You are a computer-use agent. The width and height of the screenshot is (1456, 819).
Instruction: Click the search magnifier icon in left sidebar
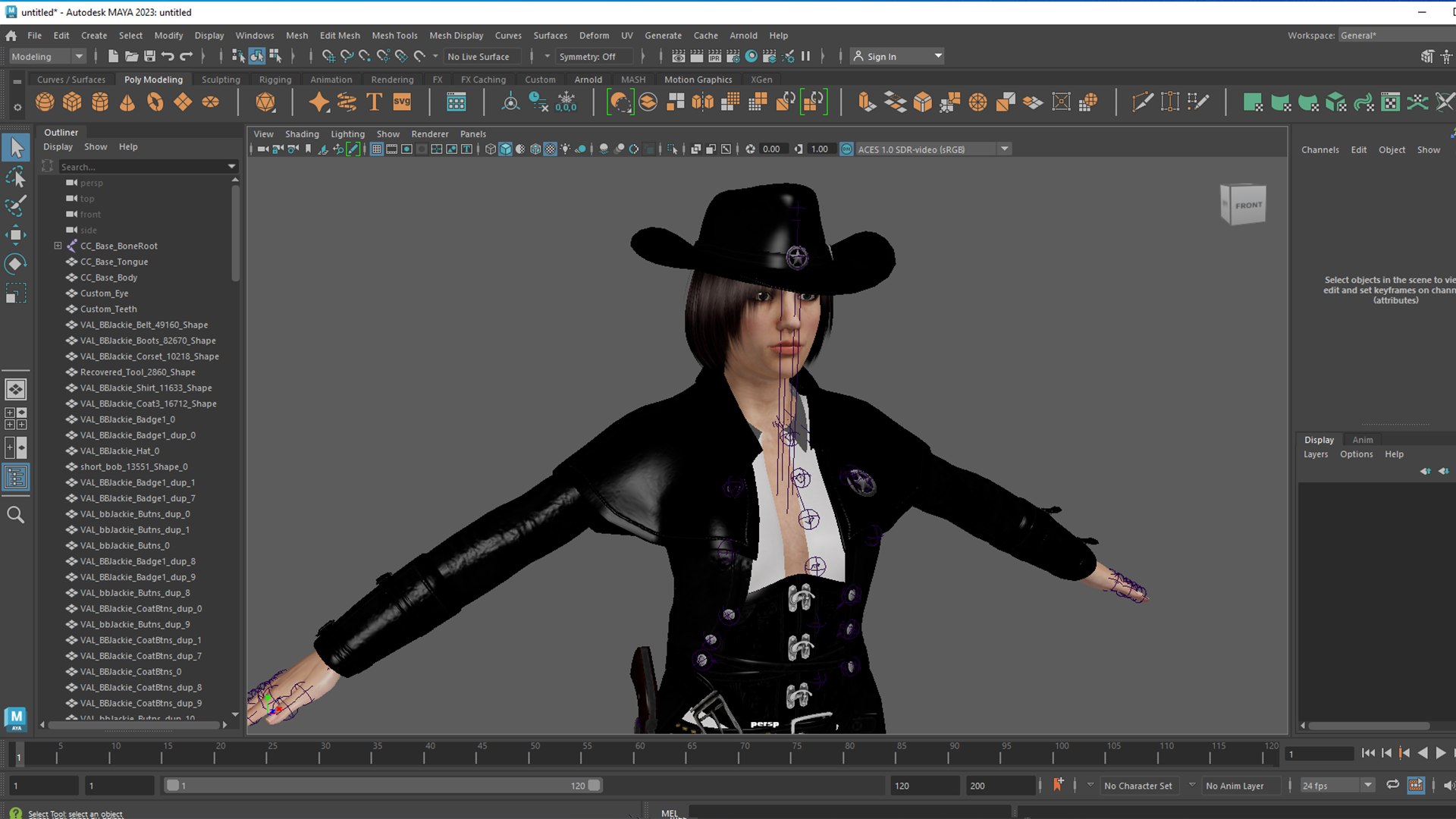click(x=16, y=515)
